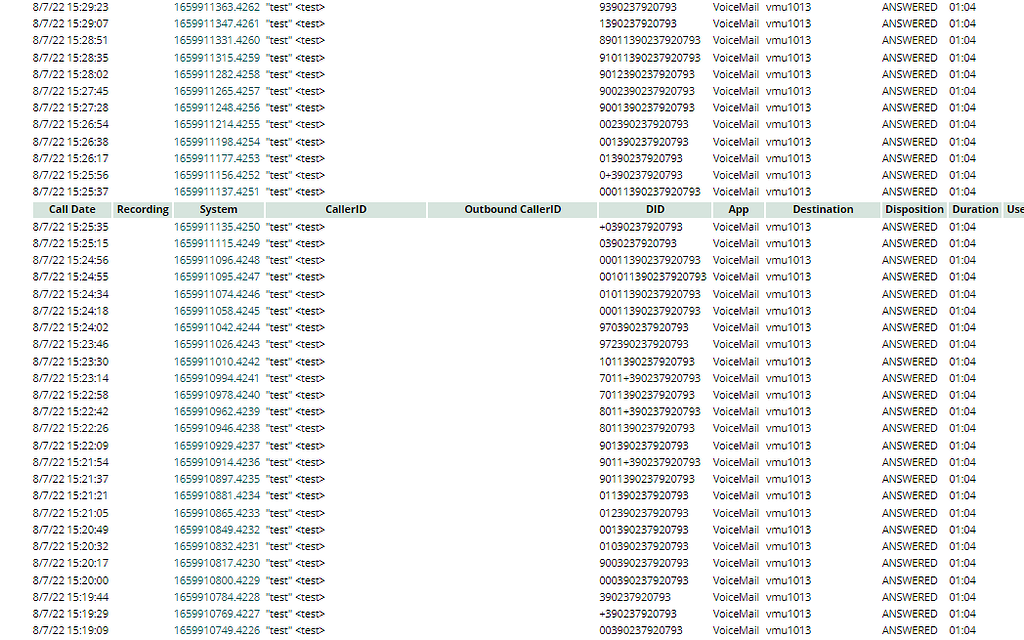1024x640 pixels.
Task: Sort records by the Call Date column
Action: point(71,209)
